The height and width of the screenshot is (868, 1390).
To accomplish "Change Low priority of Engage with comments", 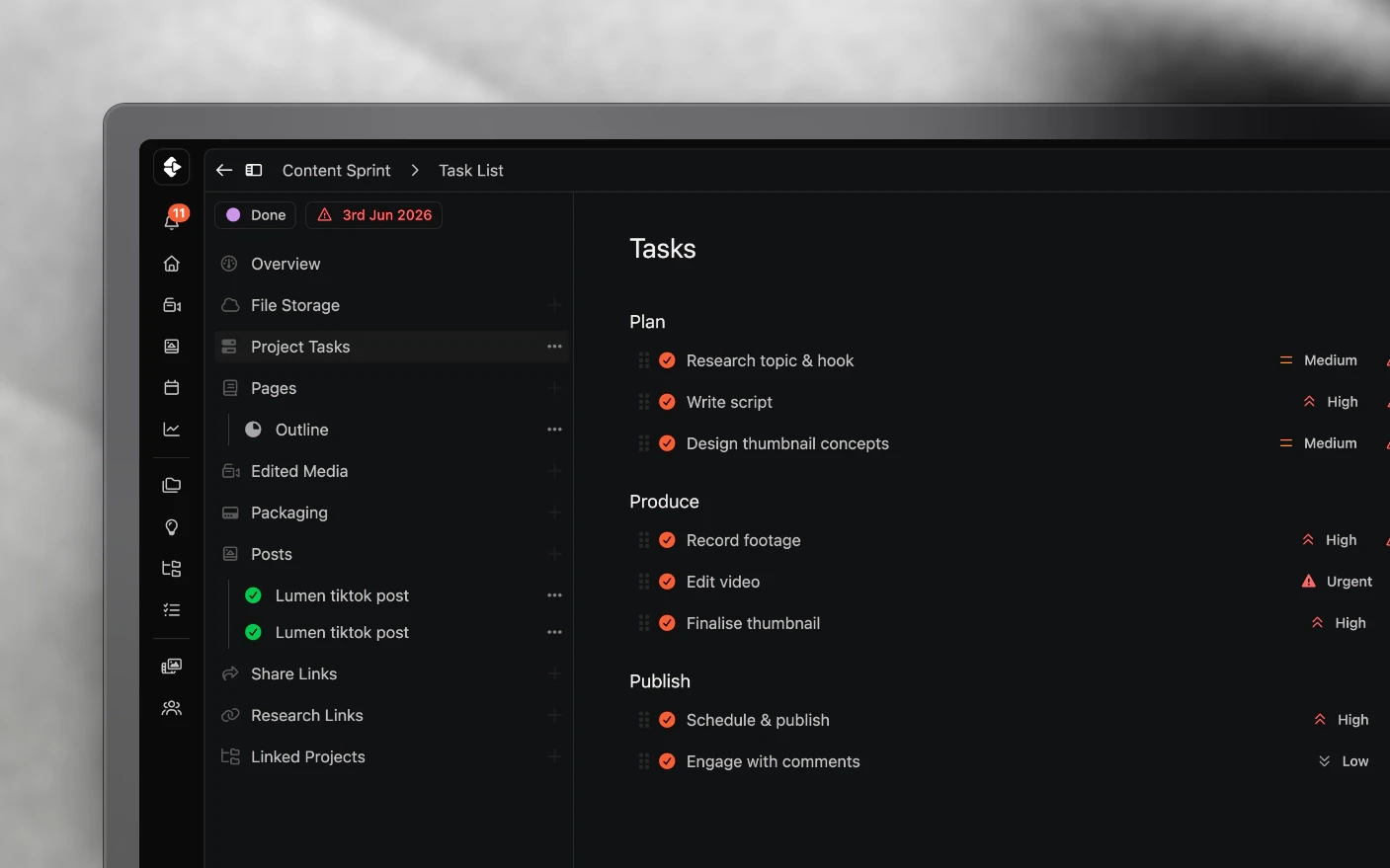I will (1344, 761).
